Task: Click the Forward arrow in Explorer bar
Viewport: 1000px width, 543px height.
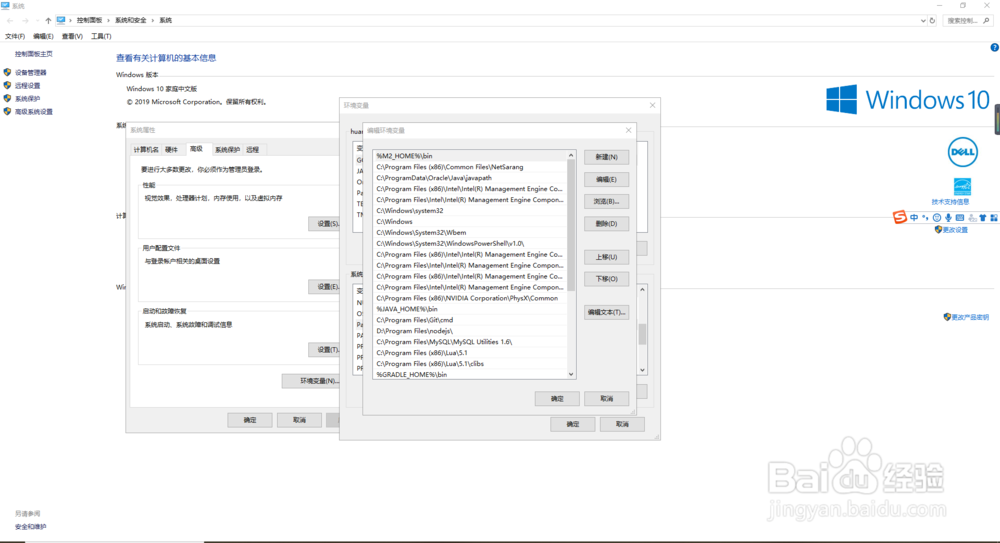Action: click(25, 20)
